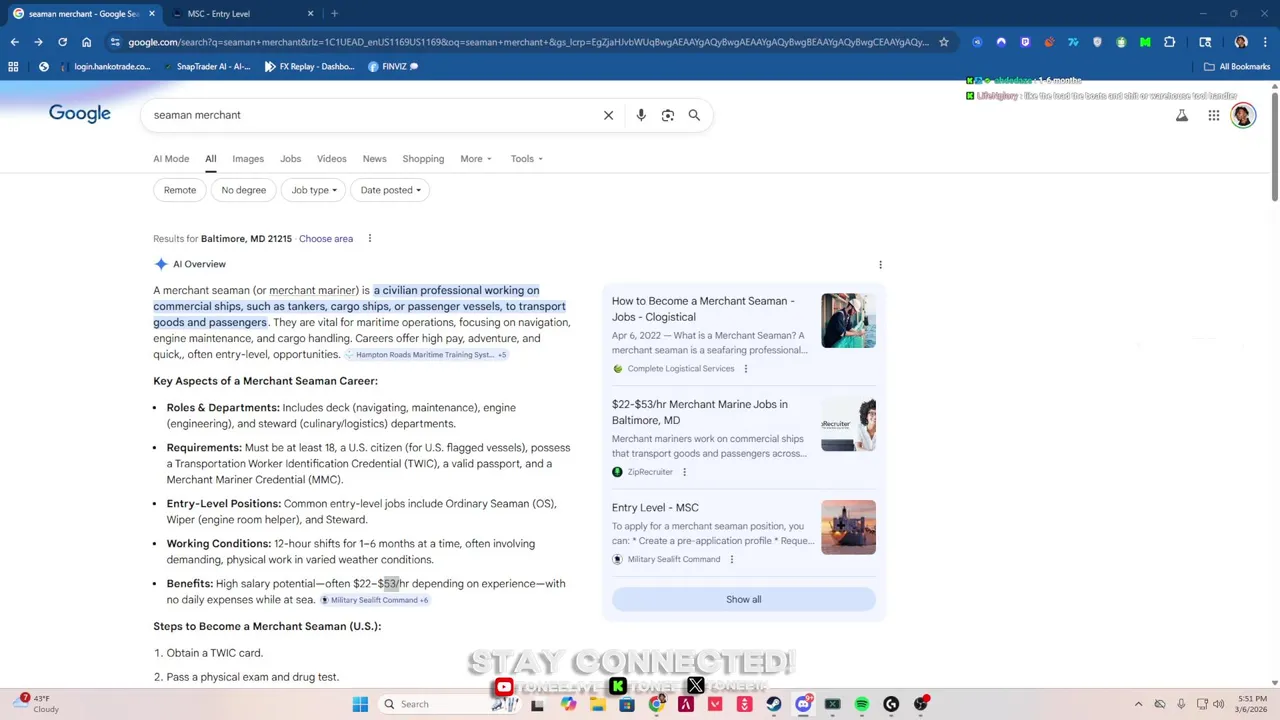Clear the search box with X
1280x720 pixels.
(608, 115)
